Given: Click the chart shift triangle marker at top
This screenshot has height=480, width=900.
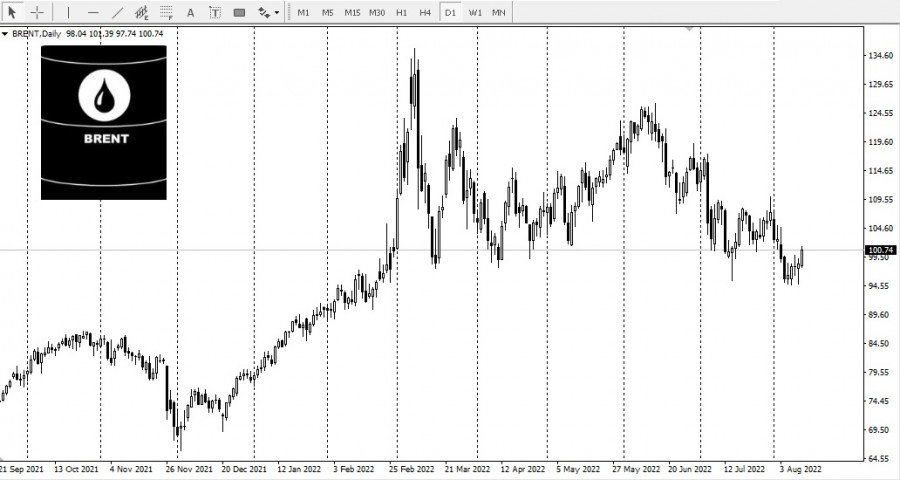Looking at the screenshot, I should (689, 28).
